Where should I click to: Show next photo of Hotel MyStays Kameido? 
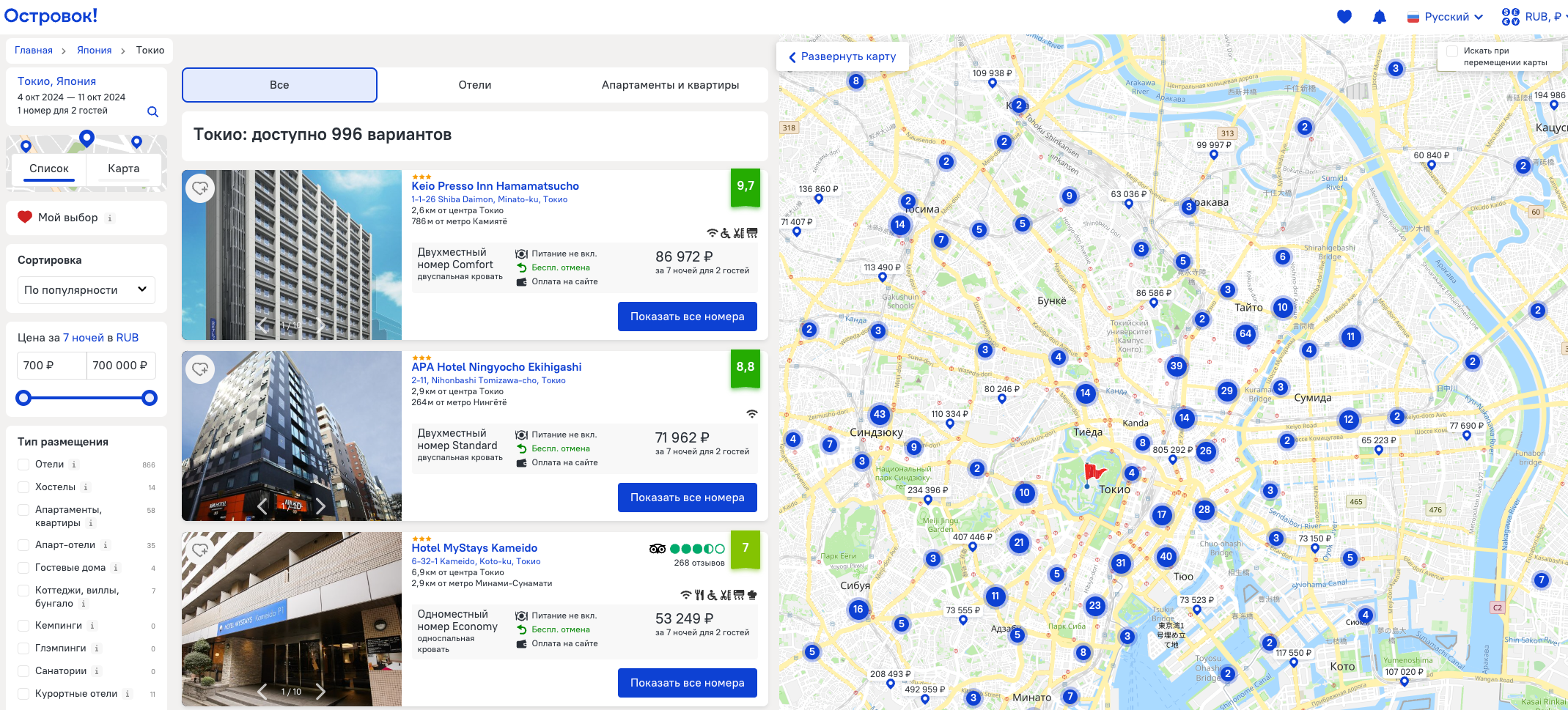coord(320,691)
